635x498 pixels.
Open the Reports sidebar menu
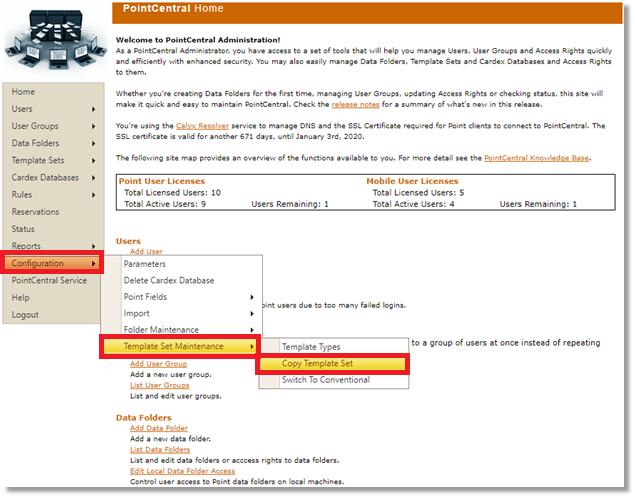(x=26, y=246)
